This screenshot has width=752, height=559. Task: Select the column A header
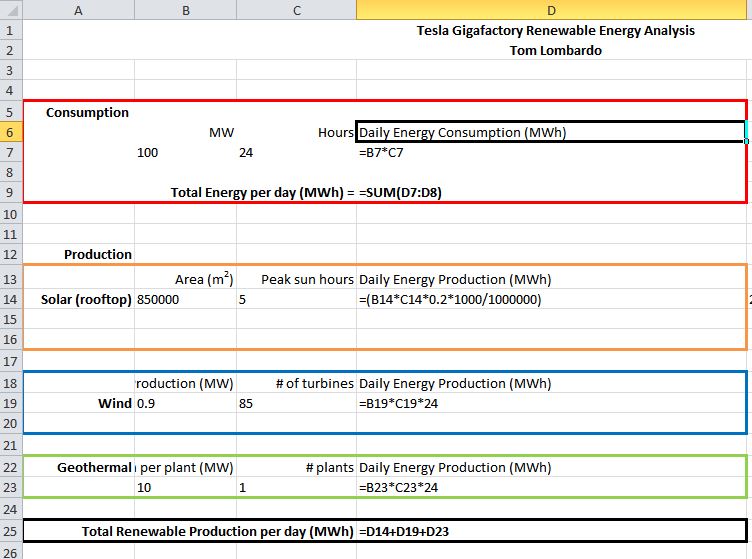pos(79,10)
